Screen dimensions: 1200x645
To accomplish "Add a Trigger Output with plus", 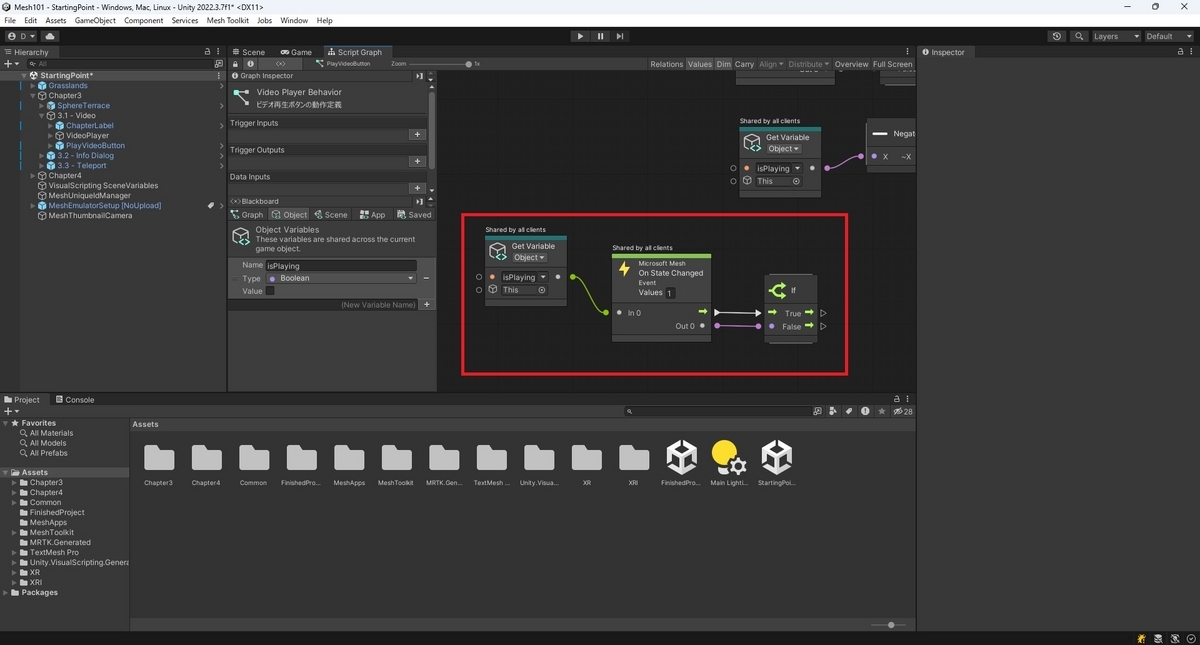I will click(x=418, y=161).
